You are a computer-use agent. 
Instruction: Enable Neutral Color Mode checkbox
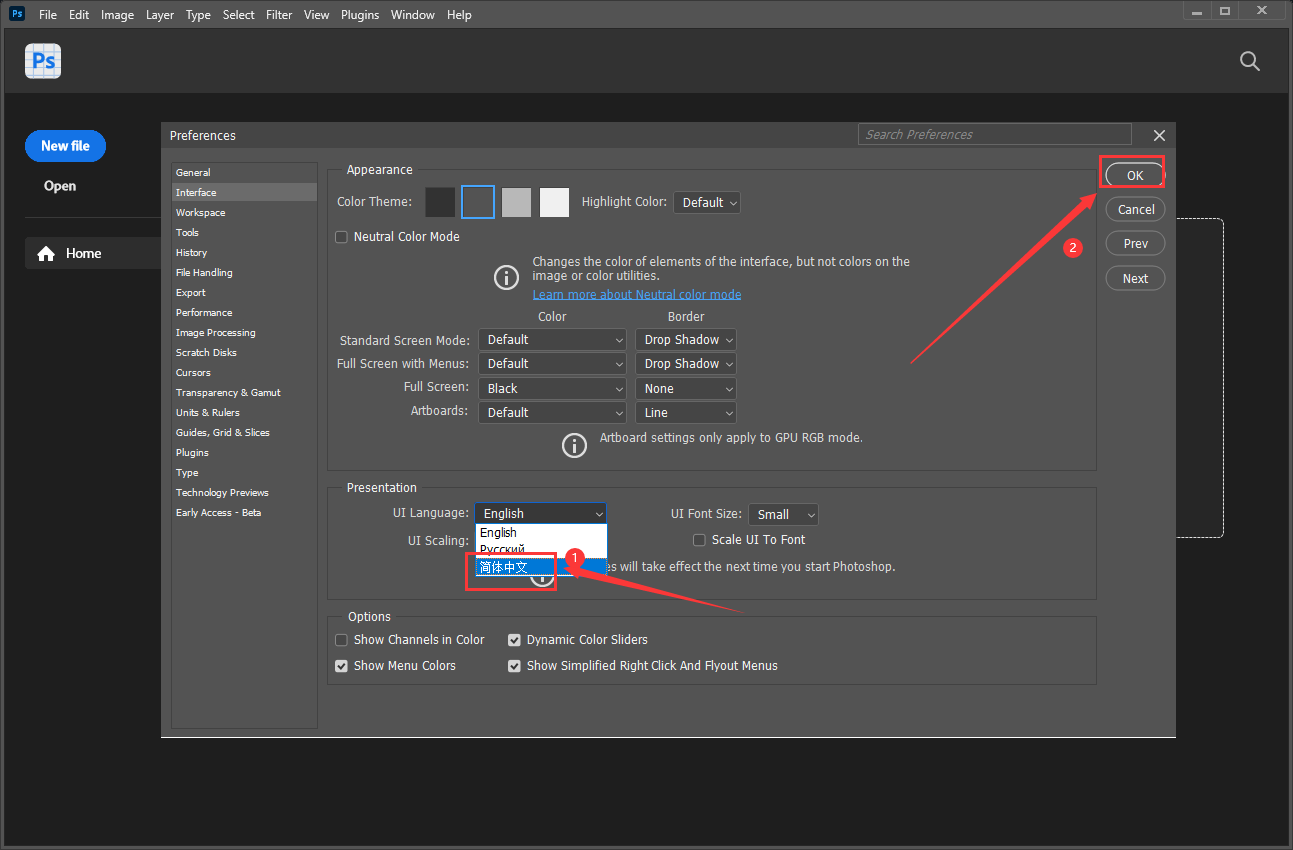pyautogui.click(x=341, y=237)
